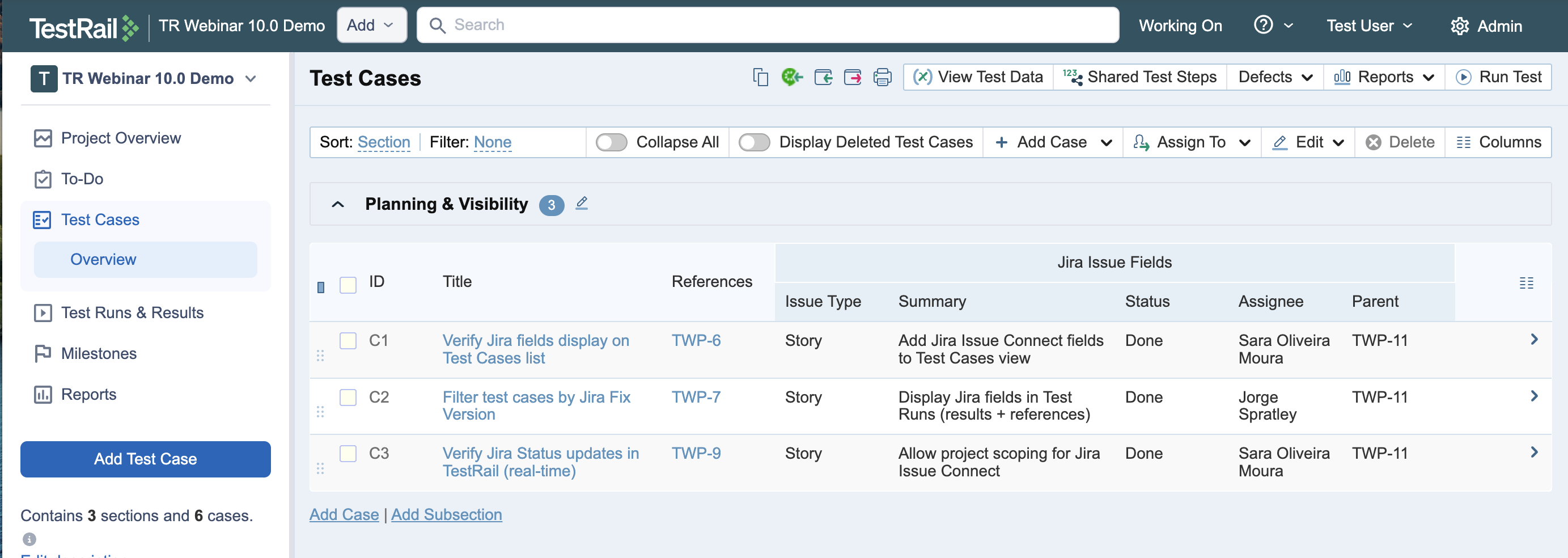Image resolution: width=1568 pixels, height=558 pixels.
Task: Open the Test User menu
Action: pyautogui.click(x=1369, y=26)
